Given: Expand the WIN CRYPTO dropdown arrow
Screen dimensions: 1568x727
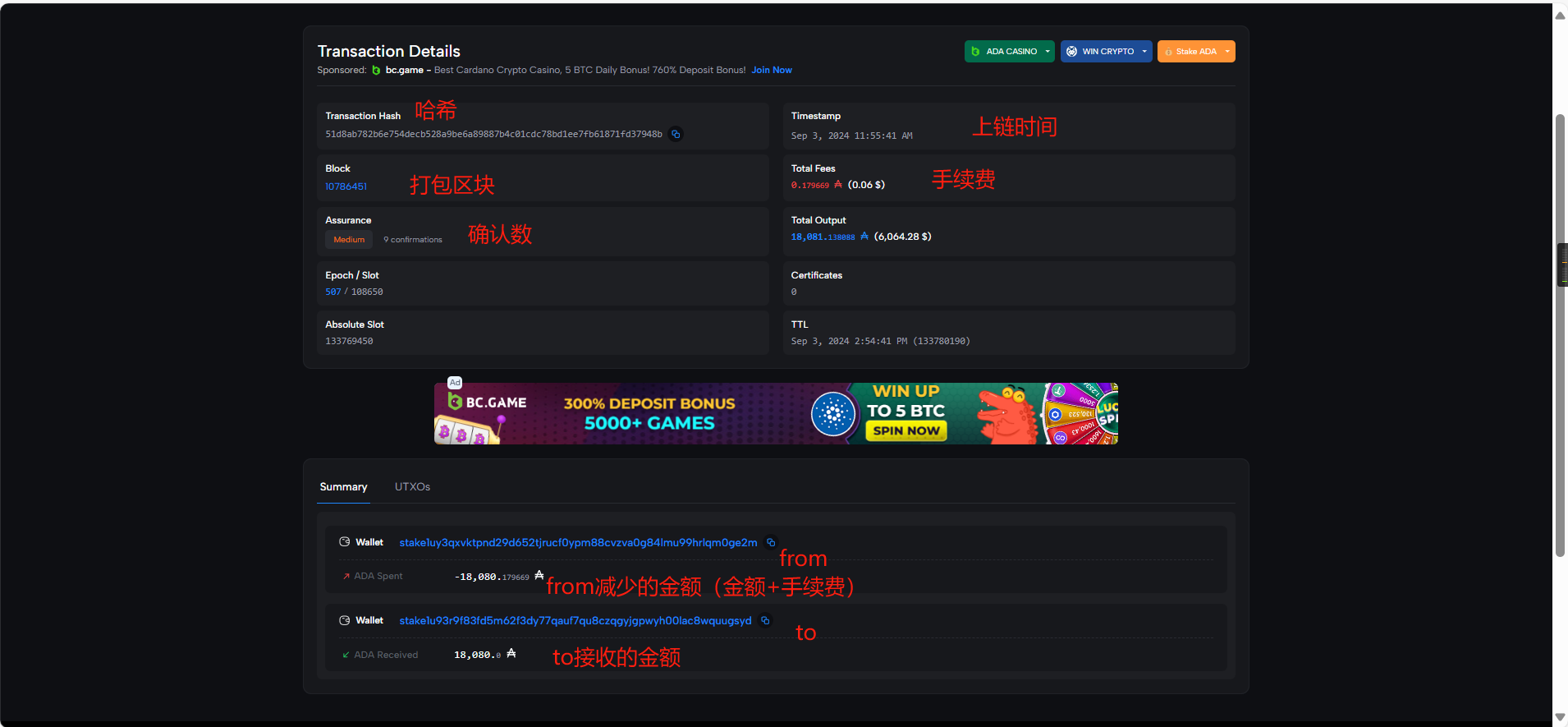Looking at the screenshot, I should coord(1144,51).
